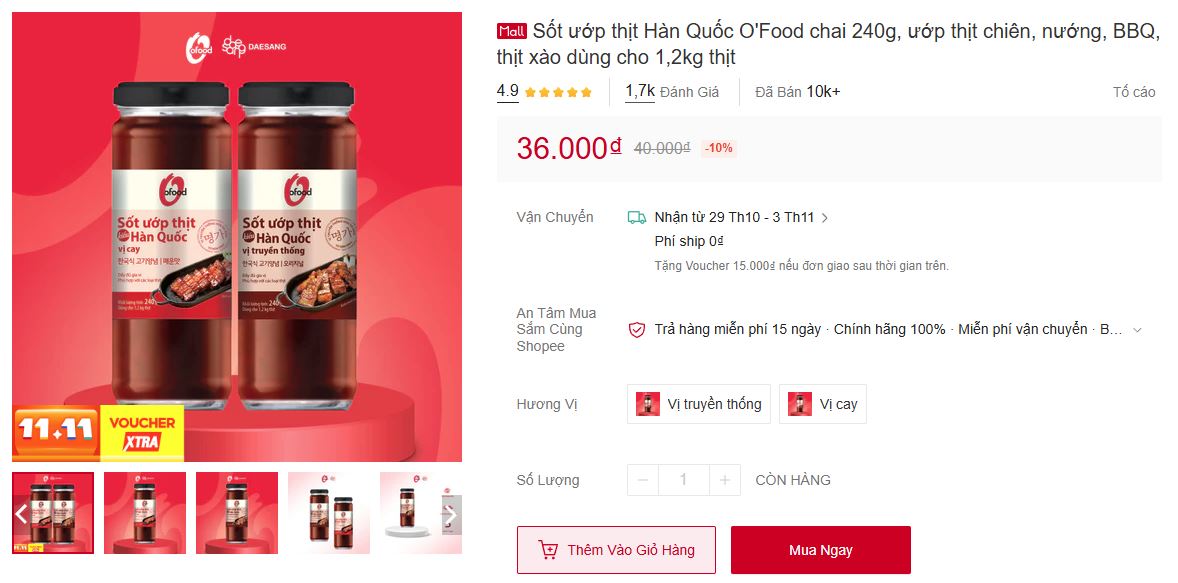1178x583 pixels.
Task: Click the cart icon in Thêm Vào Giỏ Hàng
Action: pos(548,550)
